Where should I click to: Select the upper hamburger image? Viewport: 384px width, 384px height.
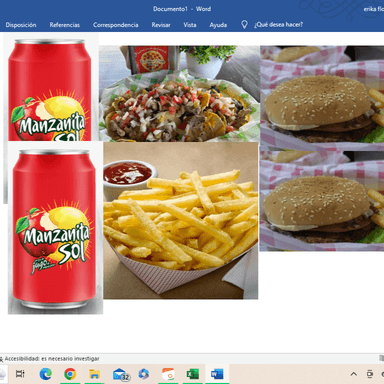click(322, 98)
